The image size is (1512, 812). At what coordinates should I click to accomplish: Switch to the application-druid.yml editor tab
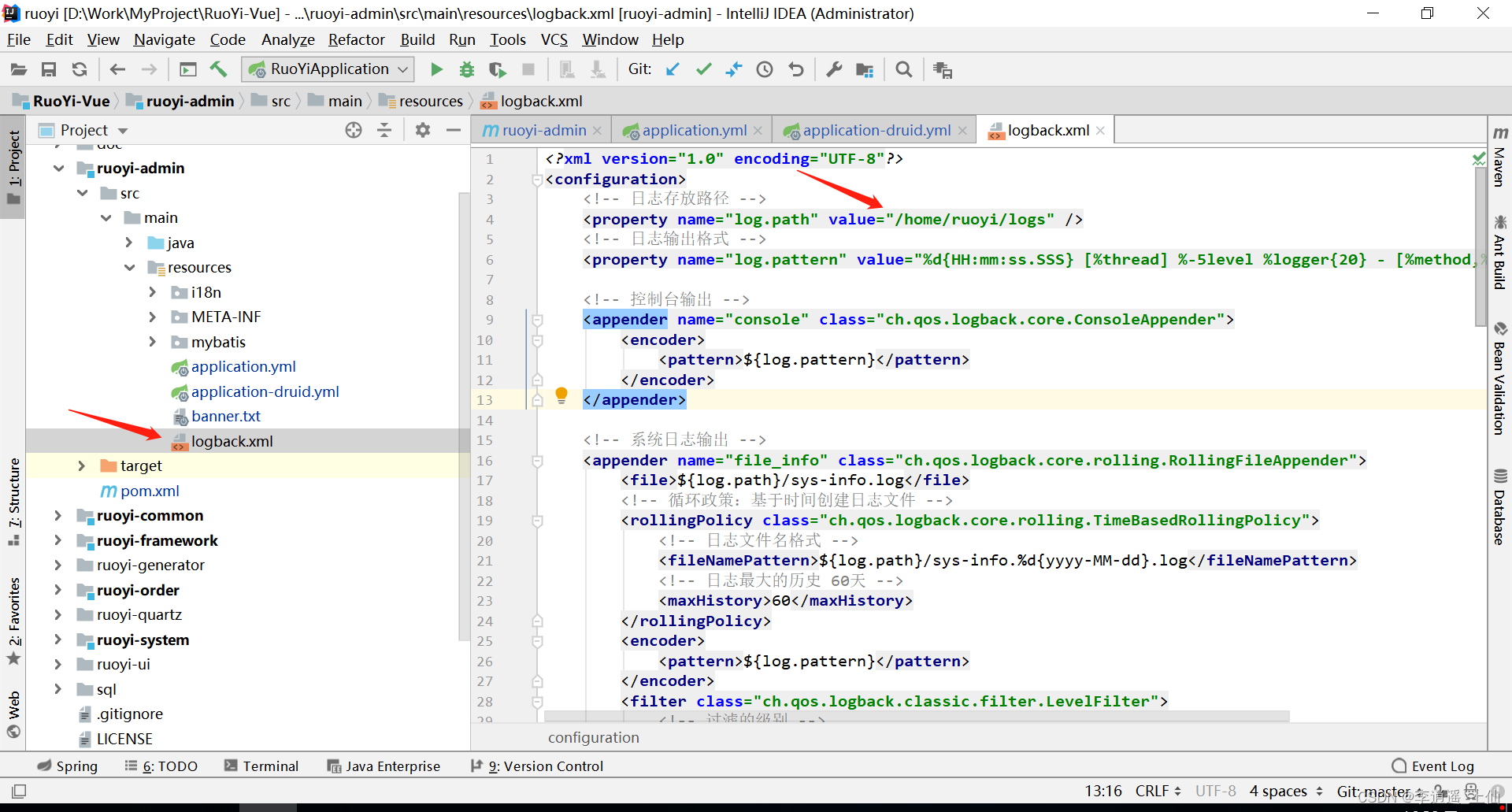[x=876, y=130]
